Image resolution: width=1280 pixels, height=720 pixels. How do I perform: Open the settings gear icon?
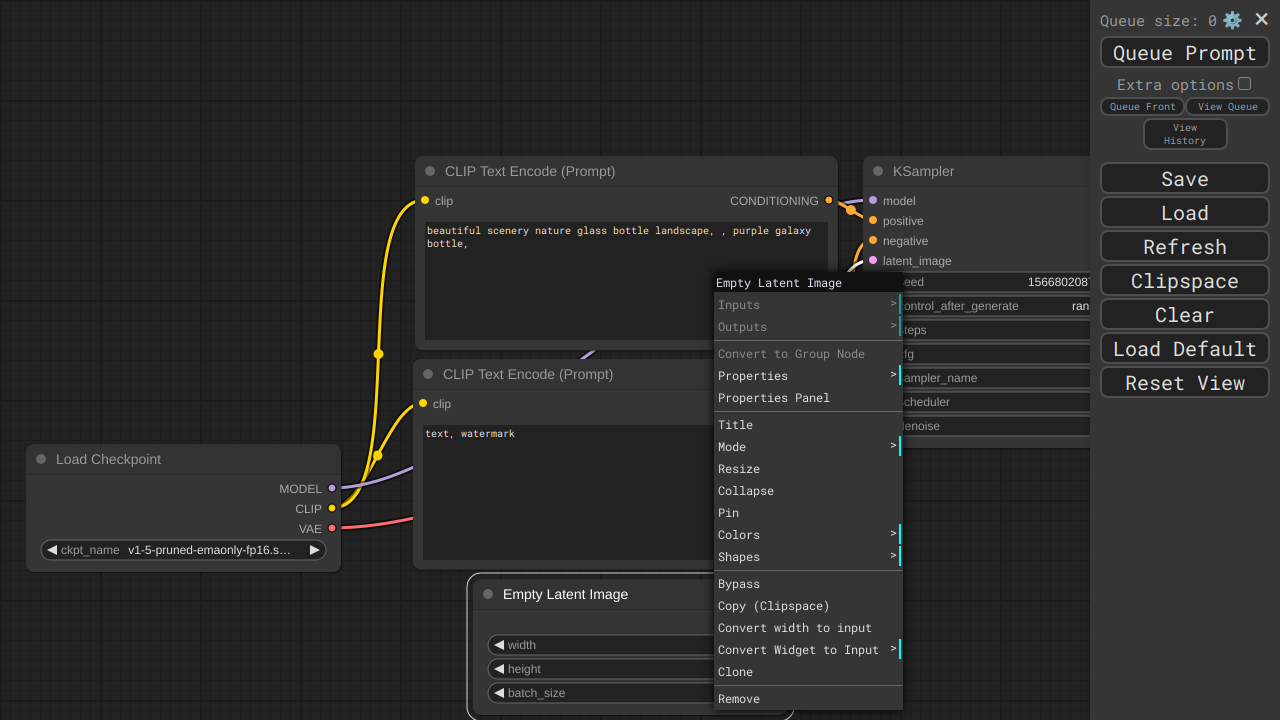tap(1232, 20)
